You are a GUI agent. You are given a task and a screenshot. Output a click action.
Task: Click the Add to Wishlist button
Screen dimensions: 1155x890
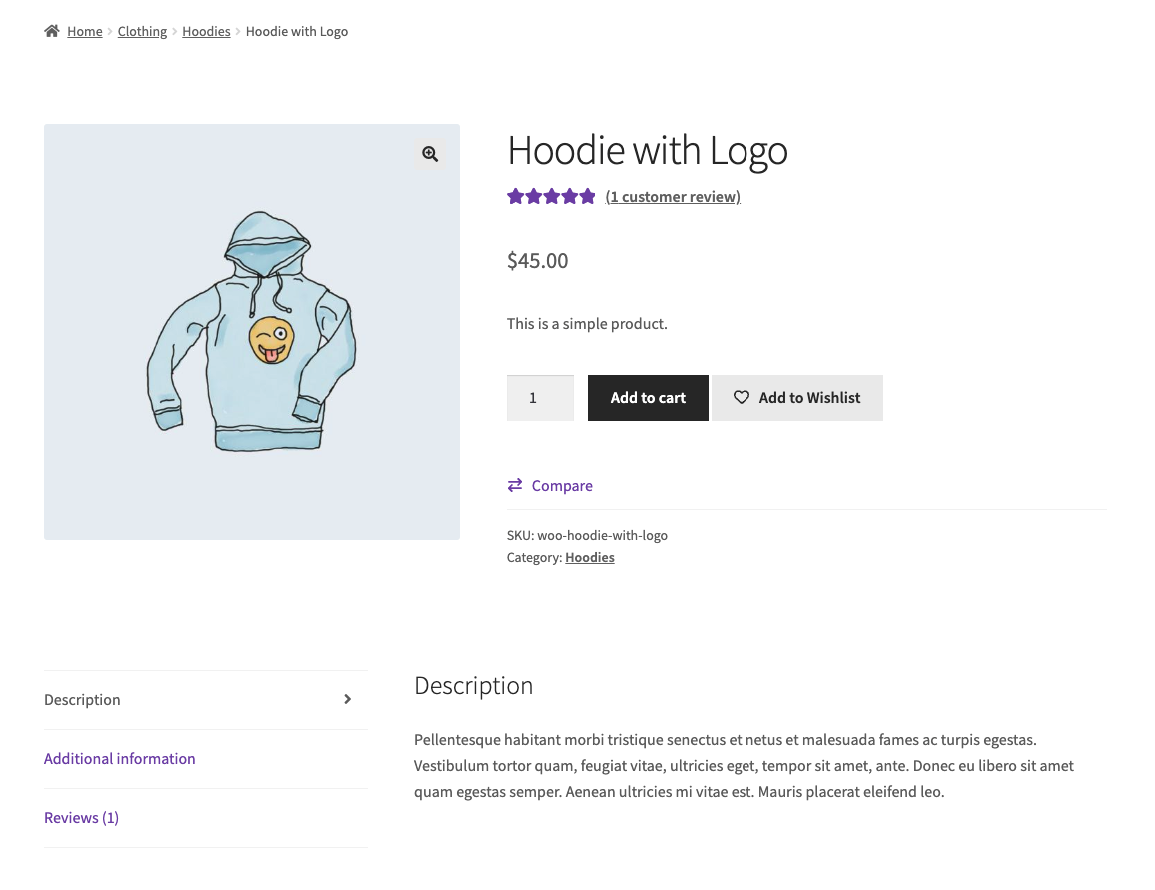[797, 398]
